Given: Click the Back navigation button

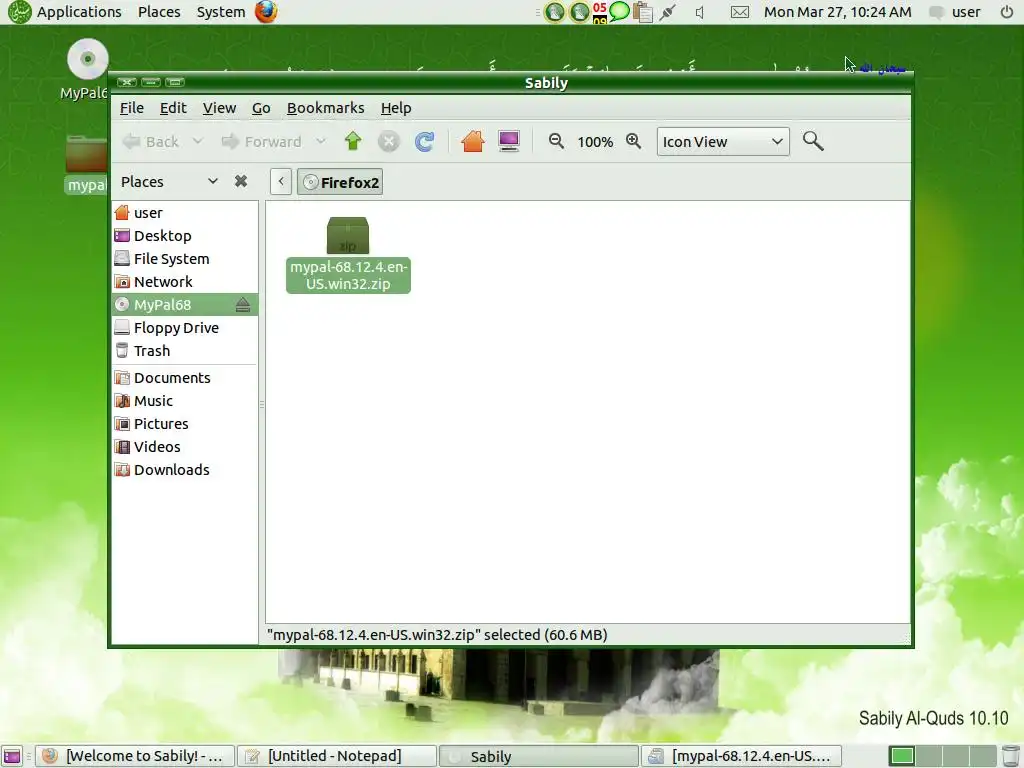Looking at the screenshot, I should (x=152, y=141).
